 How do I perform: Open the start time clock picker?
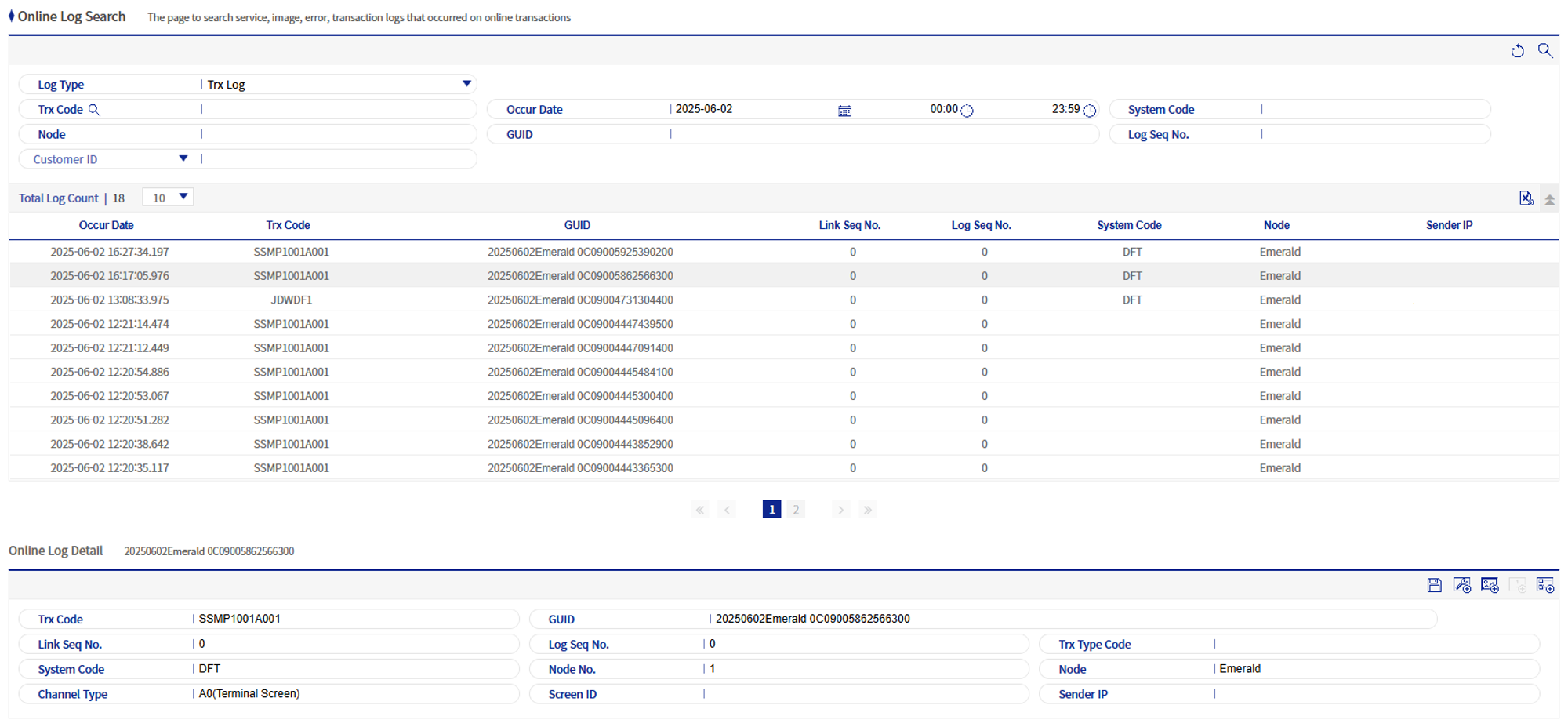pyautogui.click(x=966, y=111)
